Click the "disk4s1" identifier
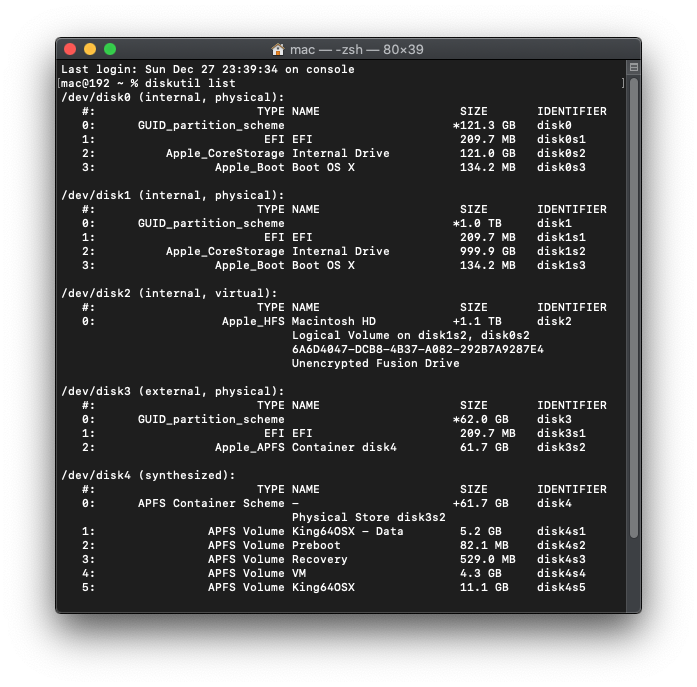 (x=561, y=531)
